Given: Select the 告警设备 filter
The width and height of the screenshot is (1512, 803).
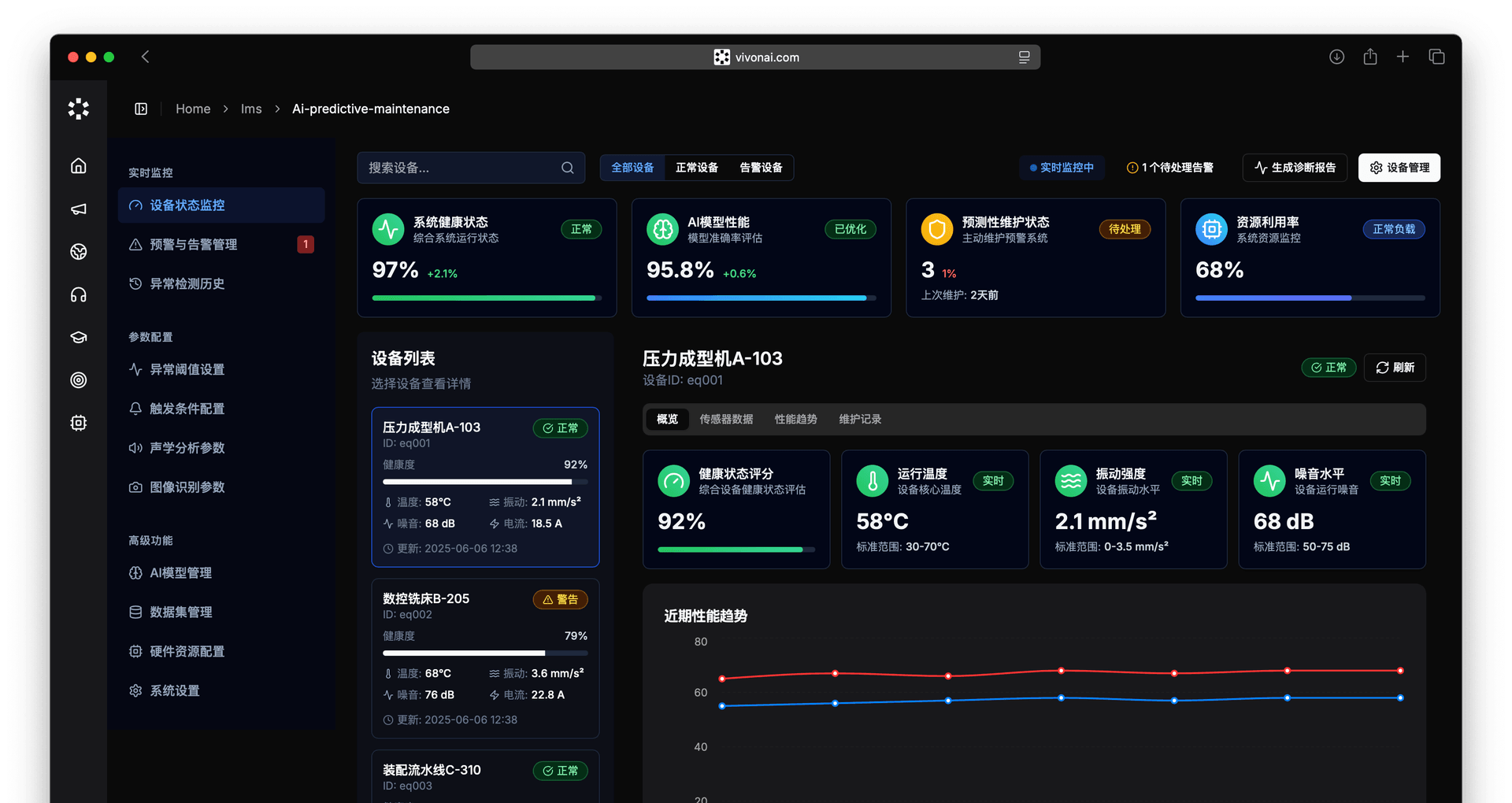Looking at the screenshot, I should pyautogui.click(x=761, y=168).
